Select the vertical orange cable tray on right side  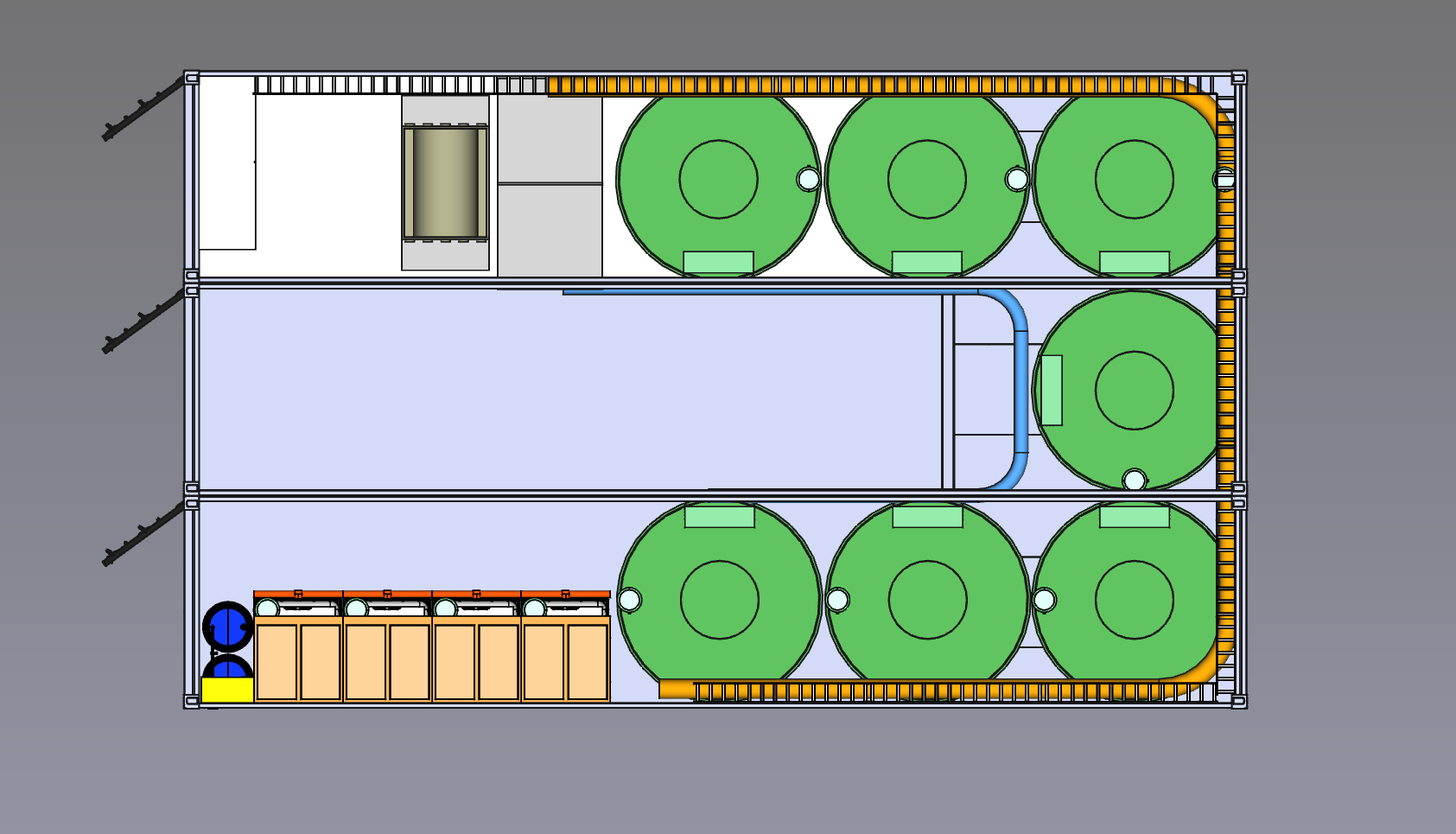[1225, 389]
